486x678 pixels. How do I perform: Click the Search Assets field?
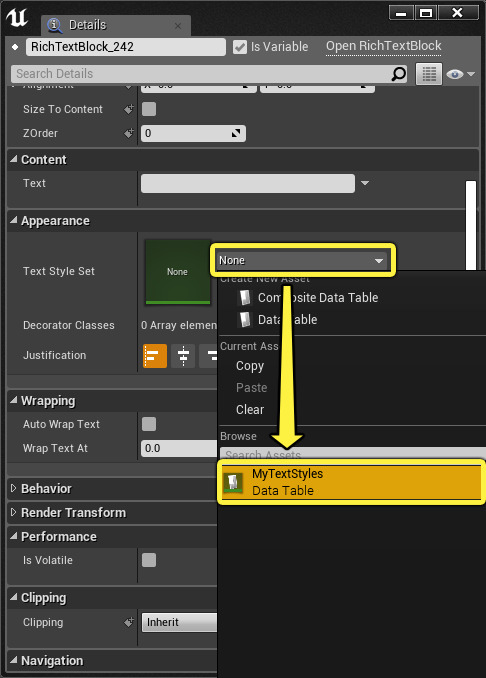click(352, 454)
